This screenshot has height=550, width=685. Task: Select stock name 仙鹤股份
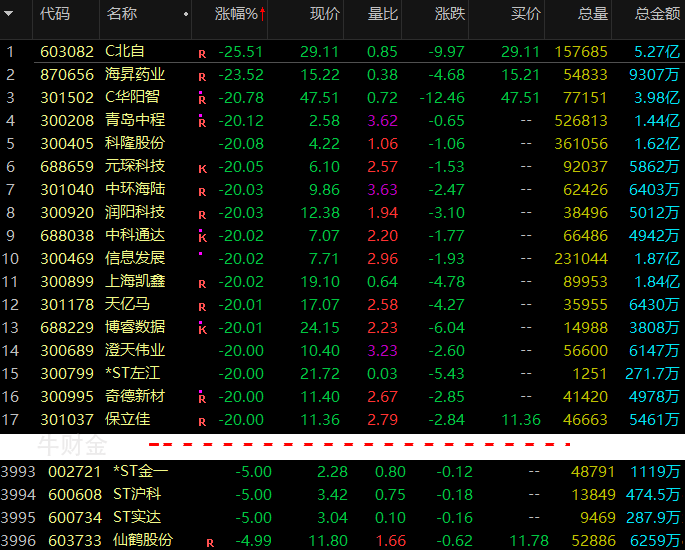coord(143,541)
